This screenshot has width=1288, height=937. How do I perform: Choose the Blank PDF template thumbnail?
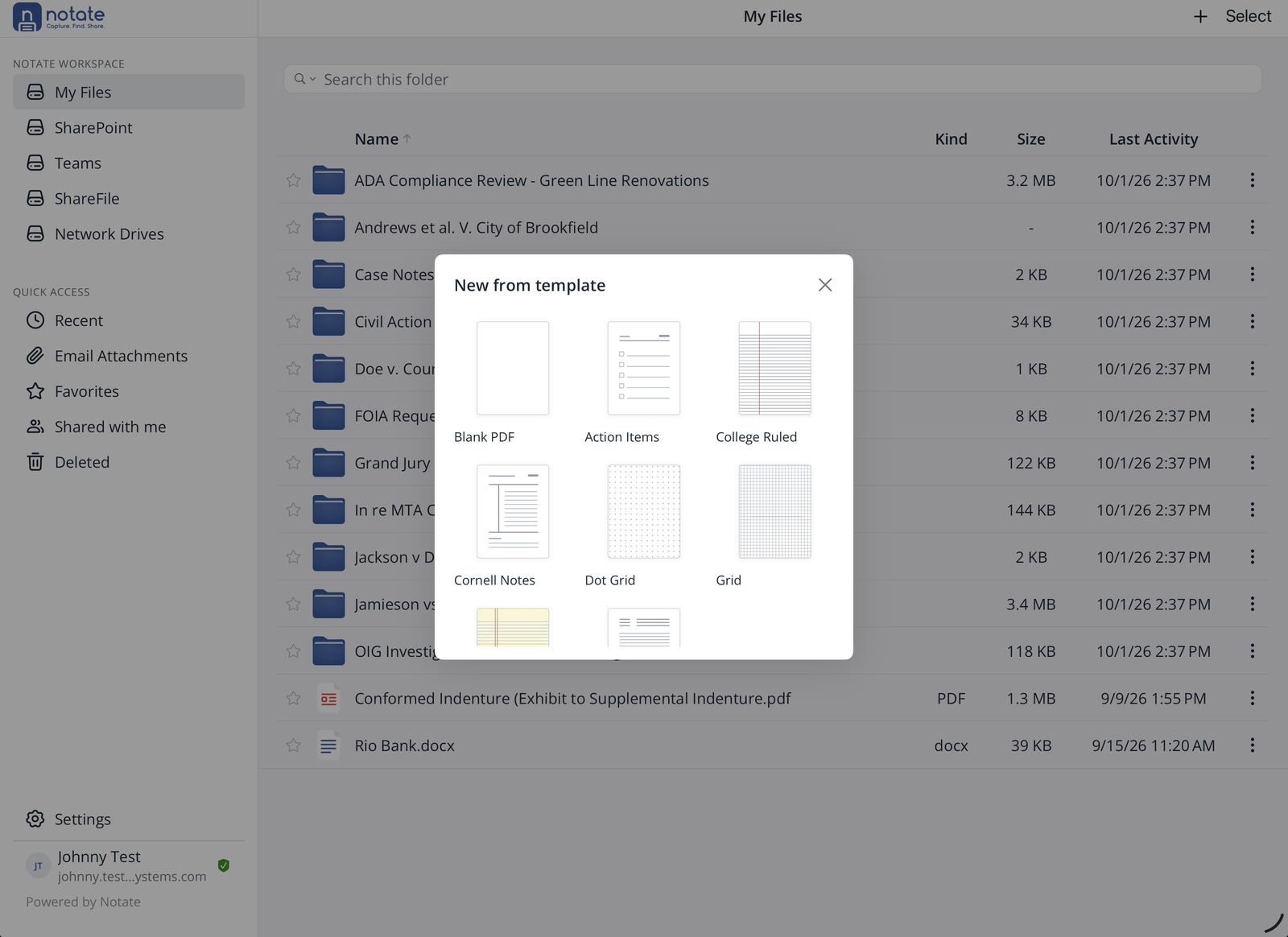(513, 368)
